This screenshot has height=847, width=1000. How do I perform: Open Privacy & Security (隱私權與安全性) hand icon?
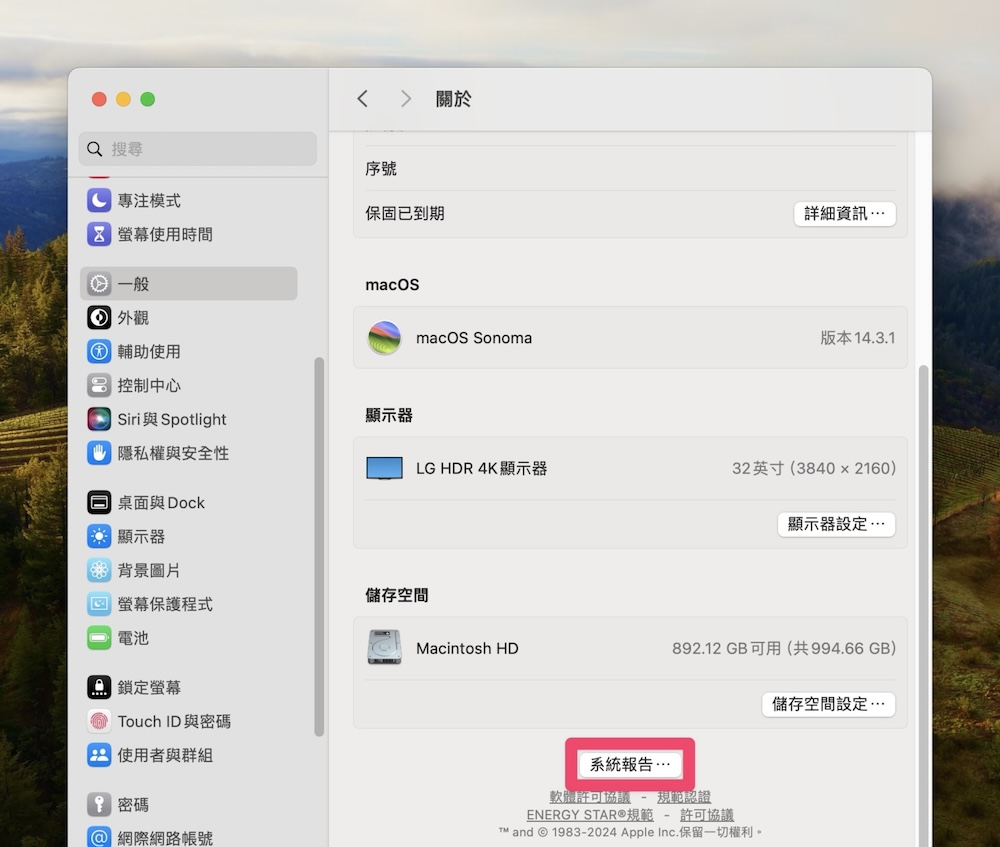tap(99, 453)
